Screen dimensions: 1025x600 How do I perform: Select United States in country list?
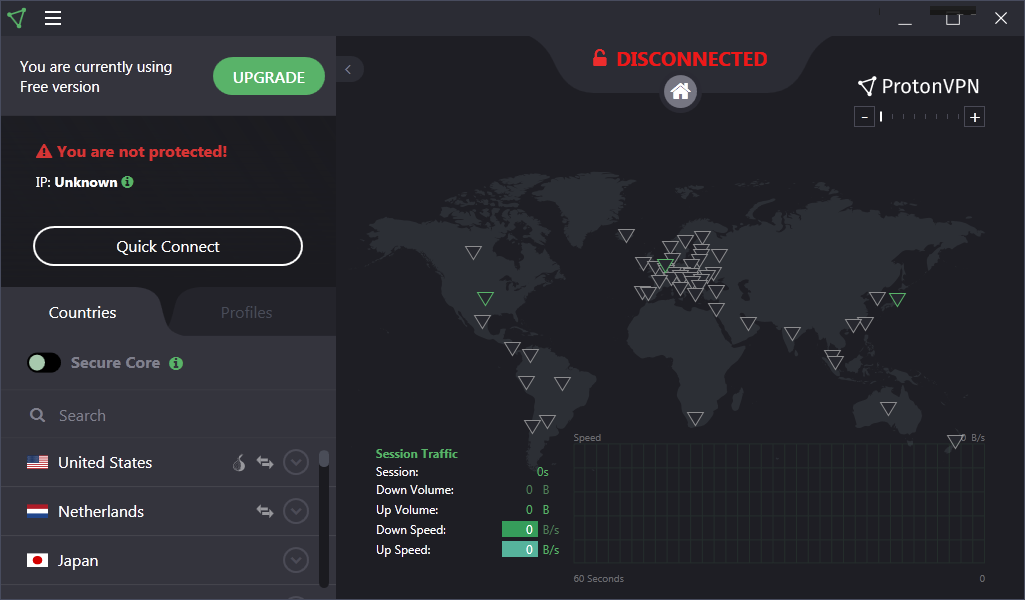point(160,463)
